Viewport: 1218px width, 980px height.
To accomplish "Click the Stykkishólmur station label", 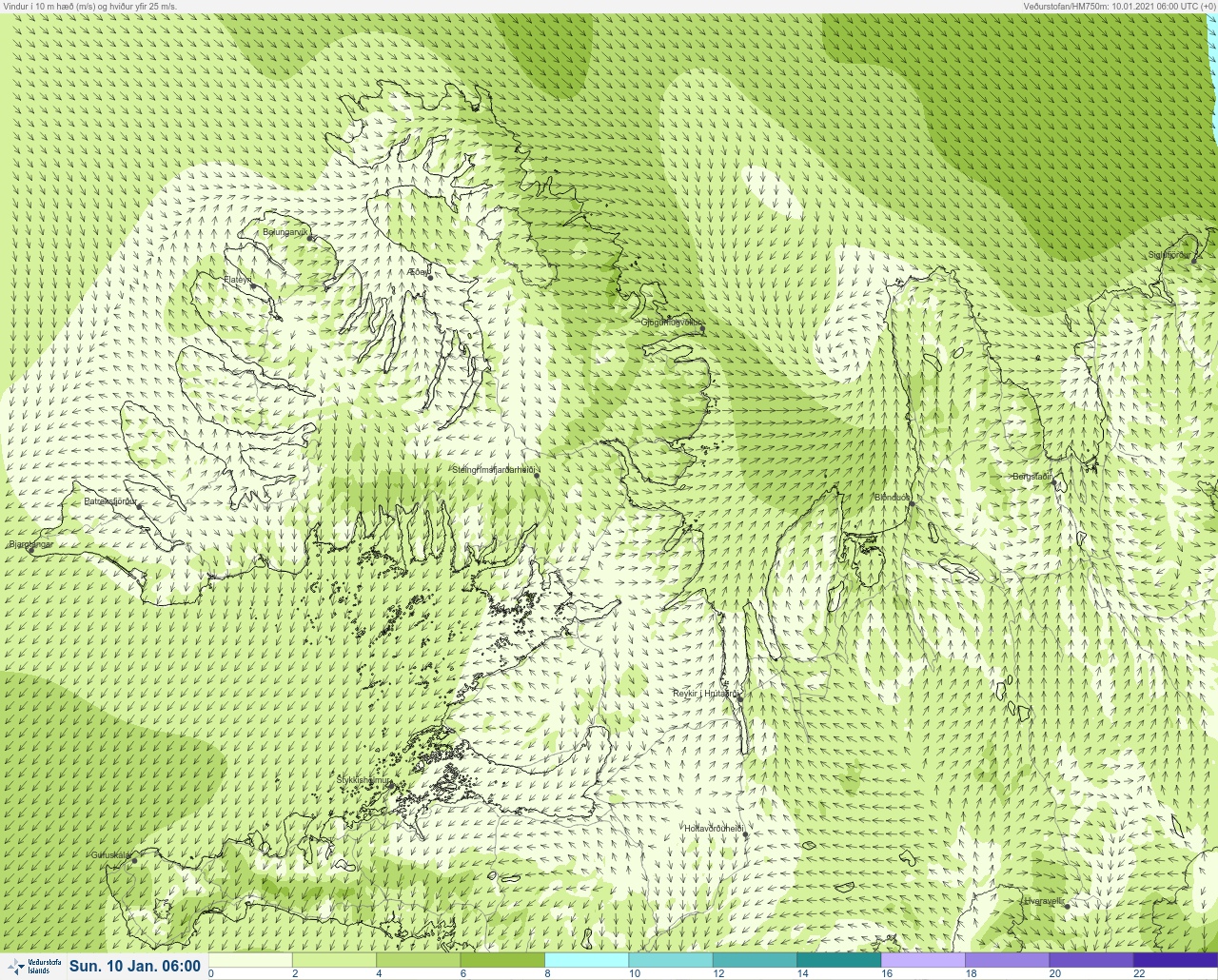I will pyautogui.click(x=363, y=780).
